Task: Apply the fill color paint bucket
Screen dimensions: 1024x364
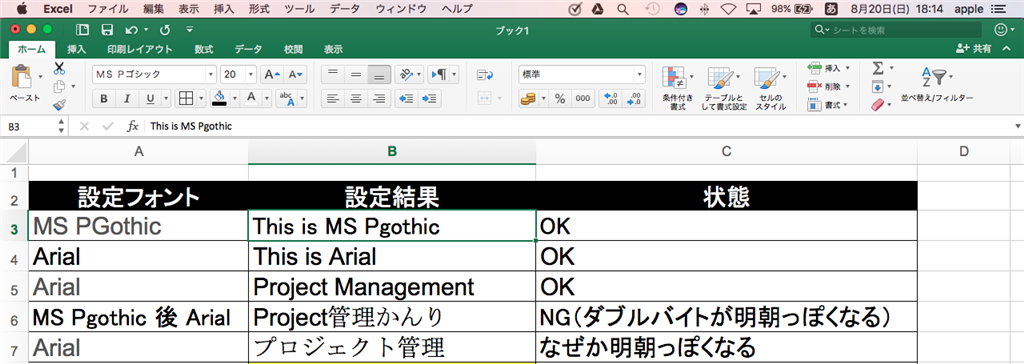Action: click(x=220, y=98)
